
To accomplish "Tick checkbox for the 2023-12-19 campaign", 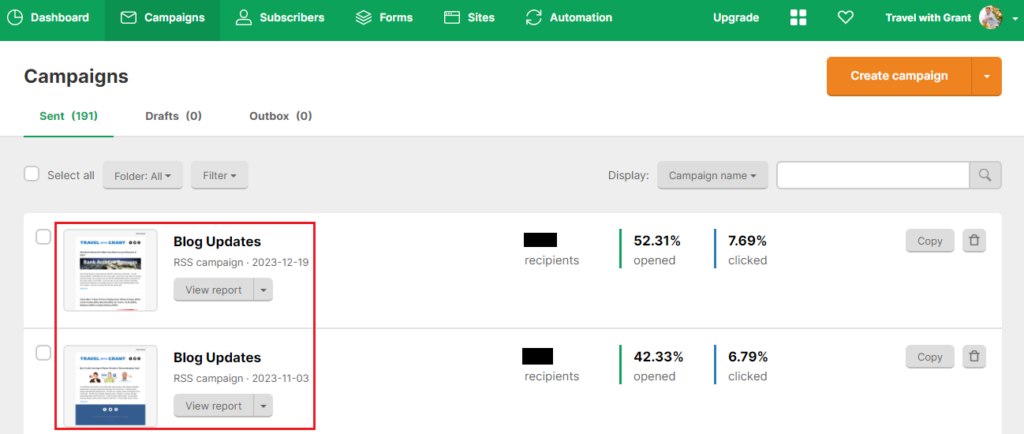I will pyautogui.click(x=43, y=237).
